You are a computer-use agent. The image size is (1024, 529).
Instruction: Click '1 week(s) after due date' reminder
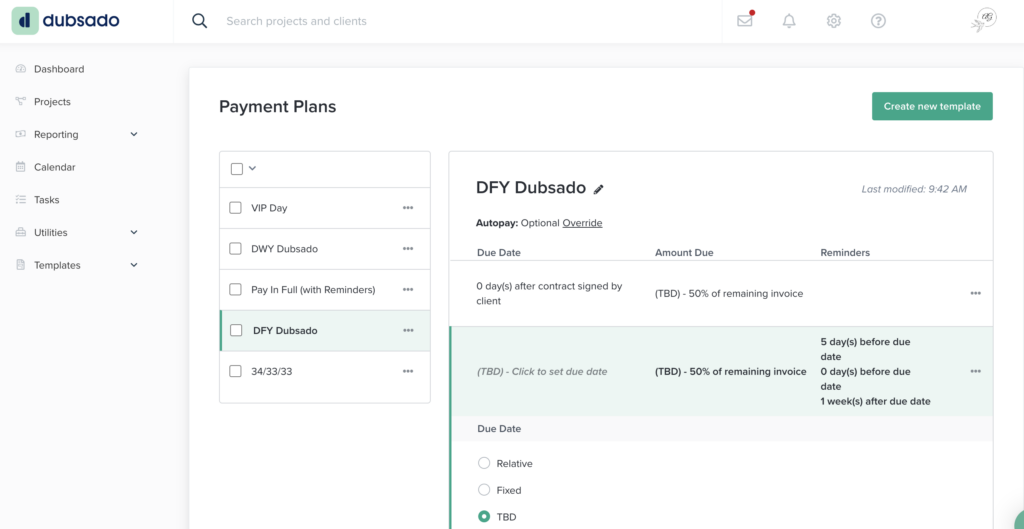(875, 401)
